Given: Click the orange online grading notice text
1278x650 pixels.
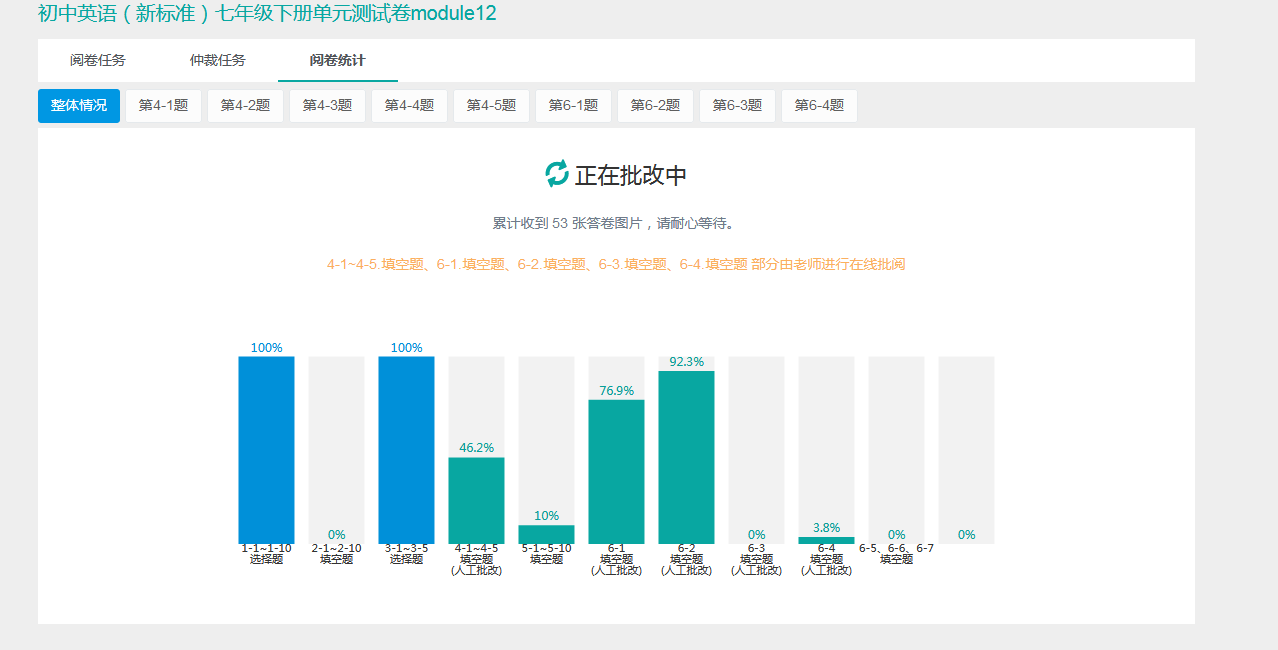Looking at the screenshot, I should 616,264.
